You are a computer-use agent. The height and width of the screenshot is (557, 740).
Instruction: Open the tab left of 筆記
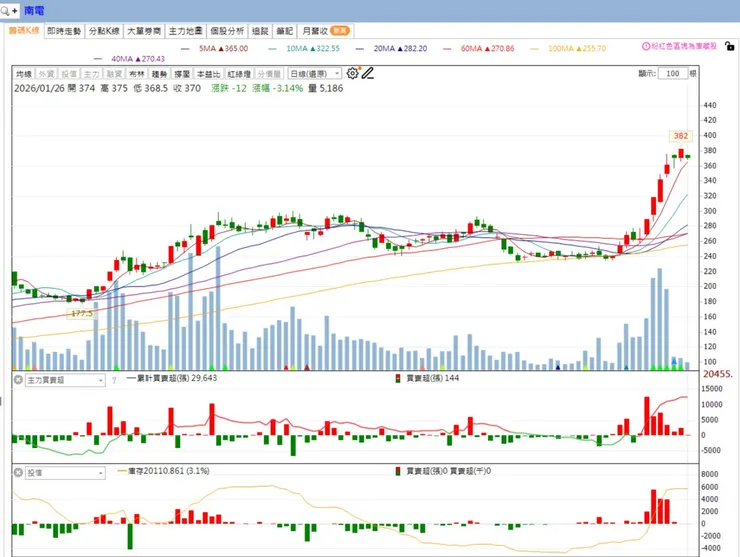tap(260, 31)
